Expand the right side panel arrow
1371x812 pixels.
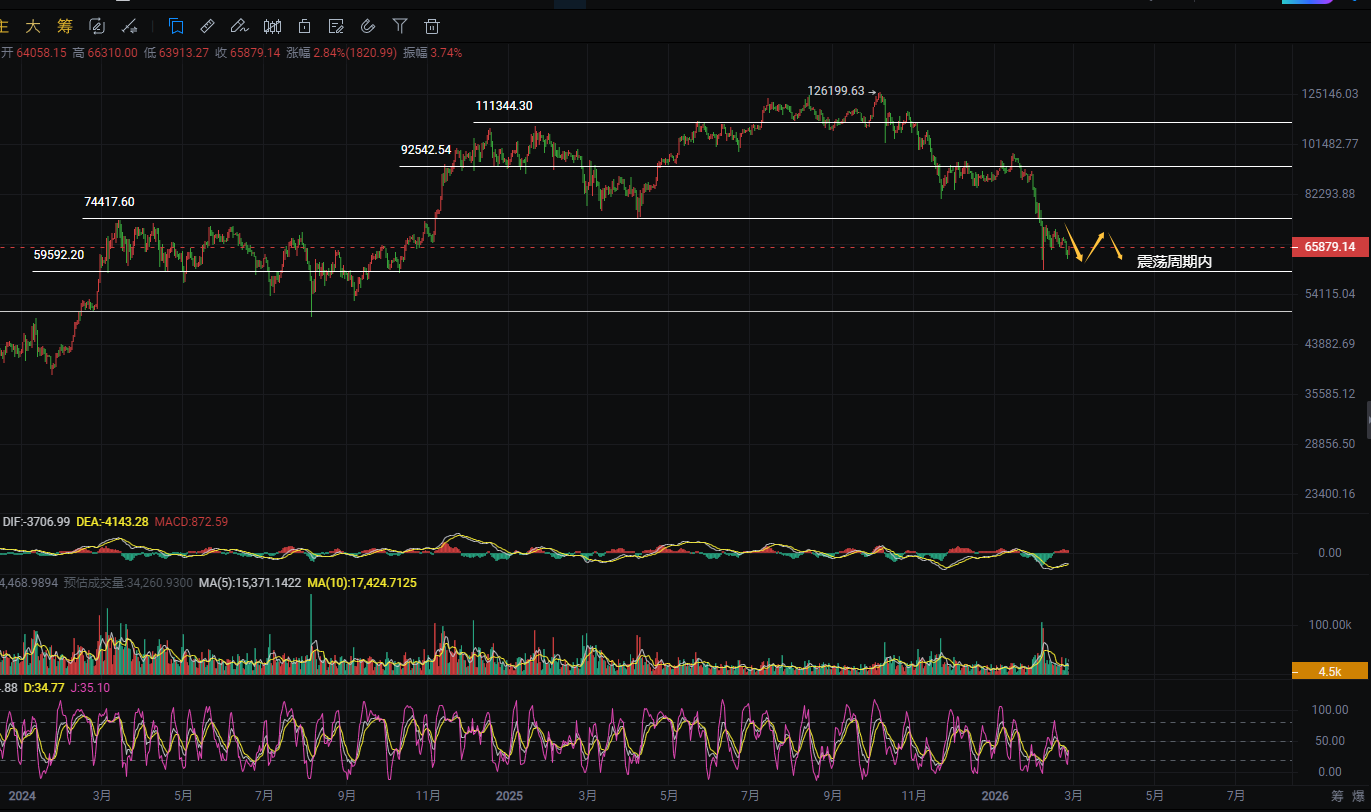point(1366,413)
